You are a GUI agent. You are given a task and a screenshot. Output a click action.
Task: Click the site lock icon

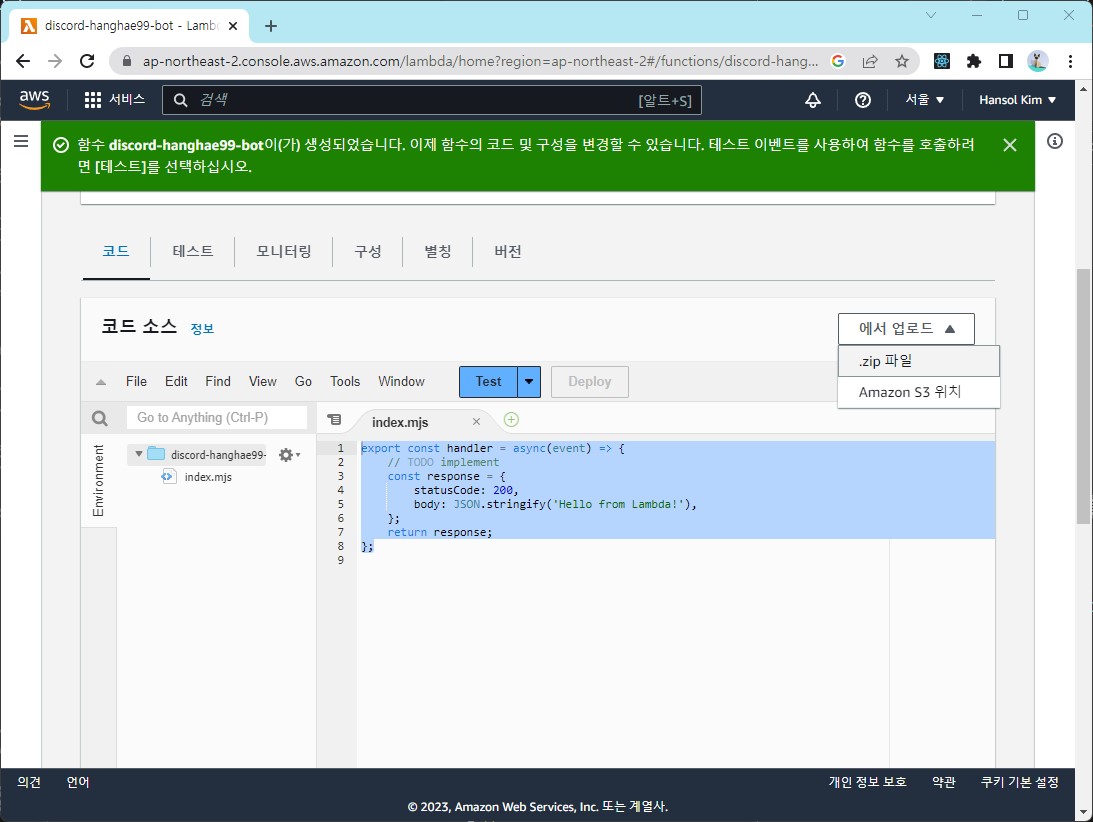pos(127,61)
